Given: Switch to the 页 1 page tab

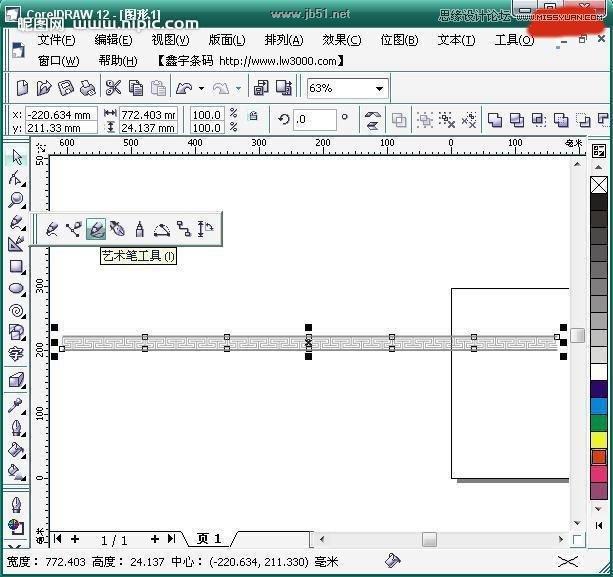Looking at the screenshot, I should (209, 539).
